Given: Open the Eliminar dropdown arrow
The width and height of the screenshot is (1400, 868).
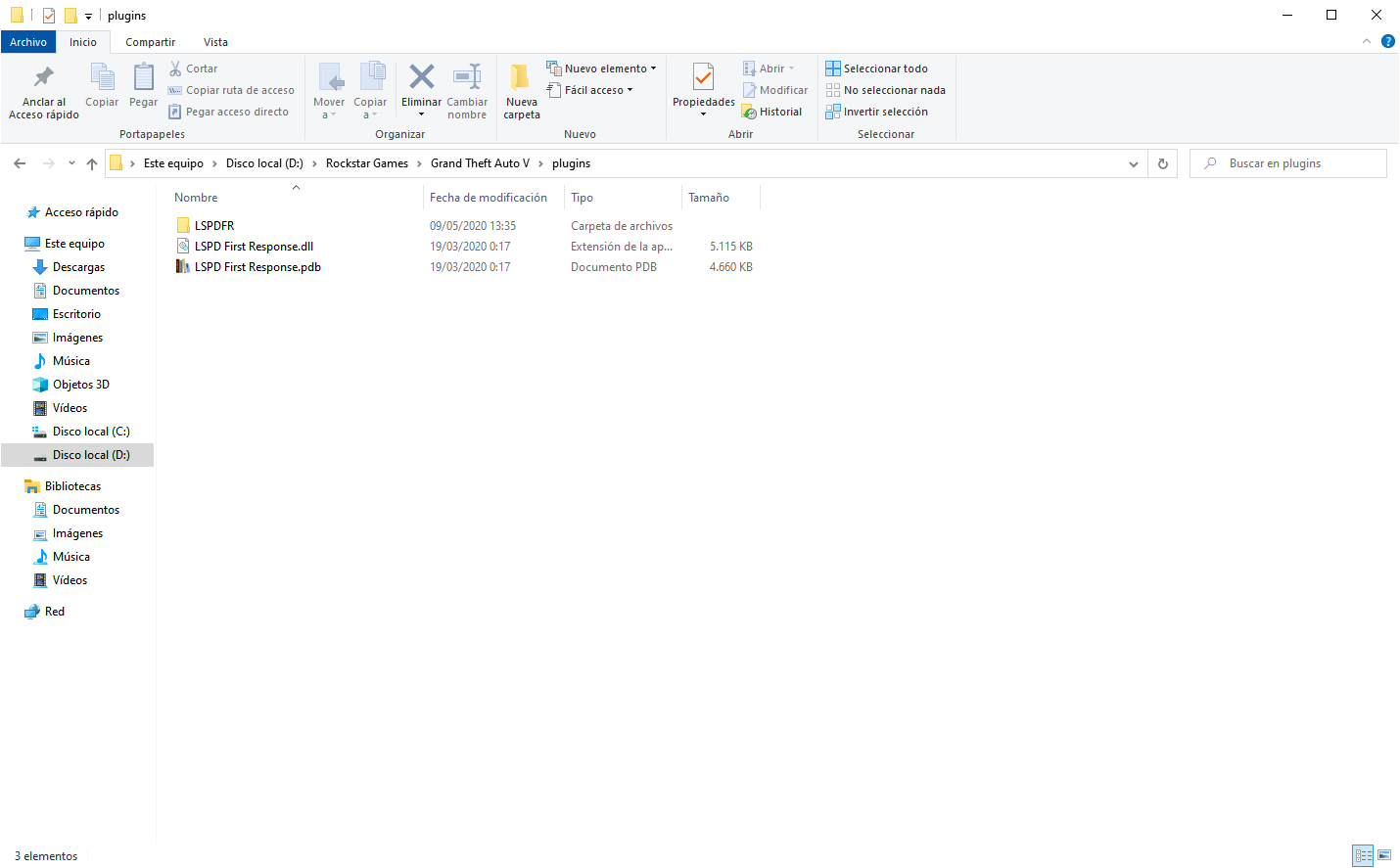Looking at the screenshot, I should pos(422,114).
